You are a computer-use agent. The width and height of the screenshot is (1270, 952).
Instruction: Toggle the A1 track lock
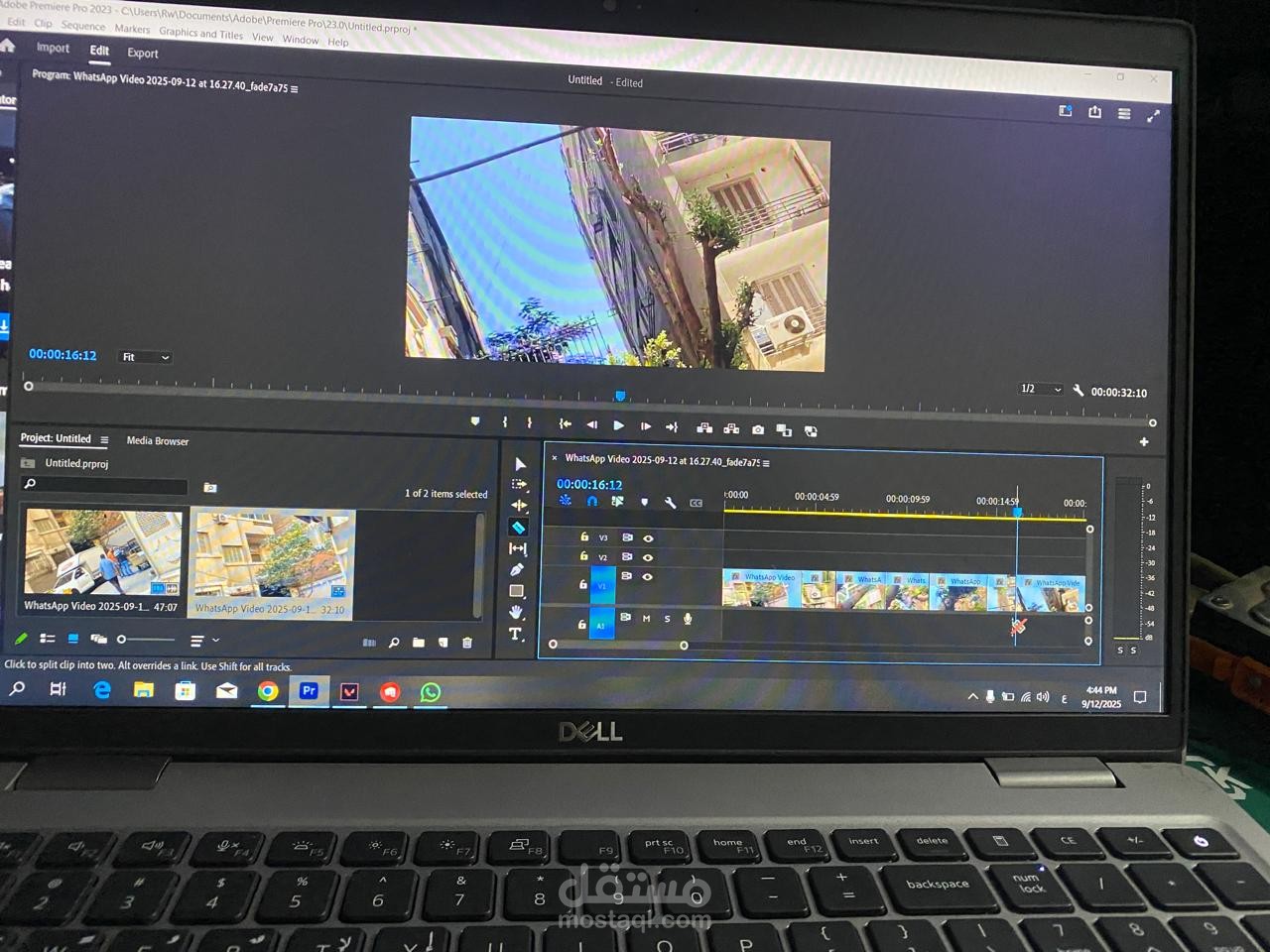click(581, 625)
